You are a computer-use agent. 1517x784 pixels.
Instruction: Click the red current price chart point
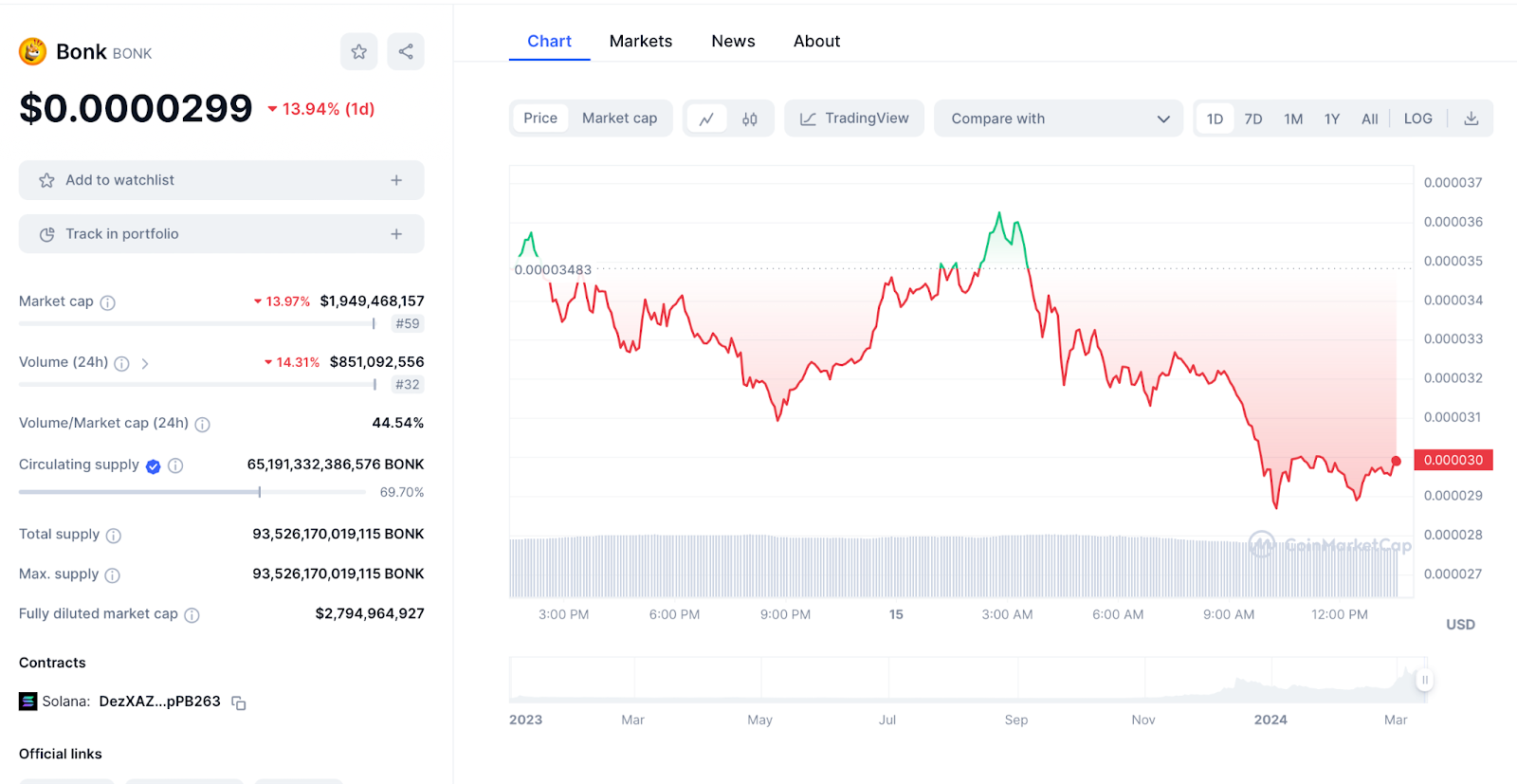pyautogui.click(x=1396, y=461)
